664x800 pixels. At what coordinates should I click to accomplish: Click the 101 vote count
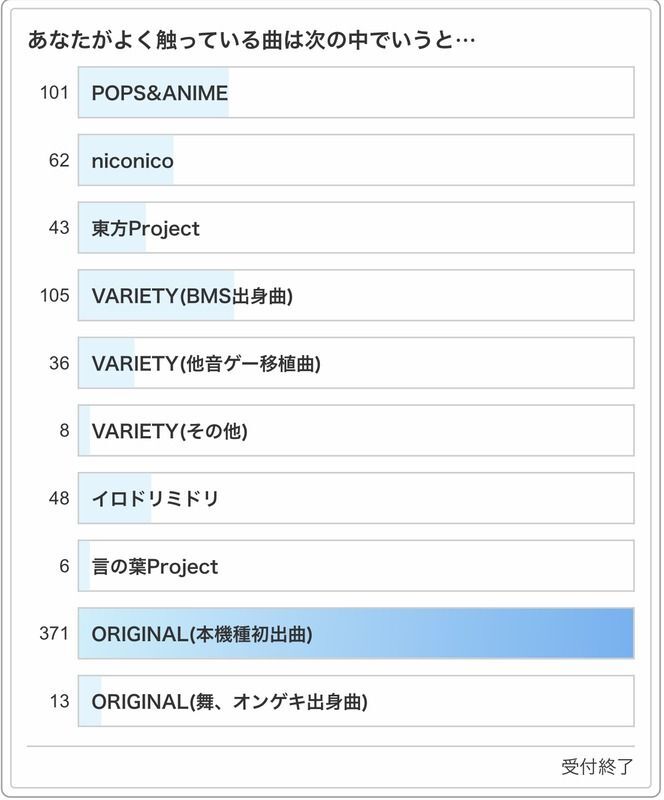(x=54, y=93)
